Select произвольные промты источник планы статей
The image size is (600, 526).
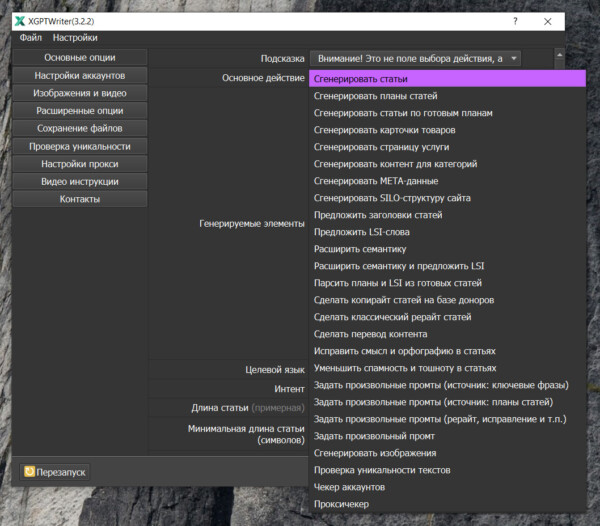coord(447,402)
